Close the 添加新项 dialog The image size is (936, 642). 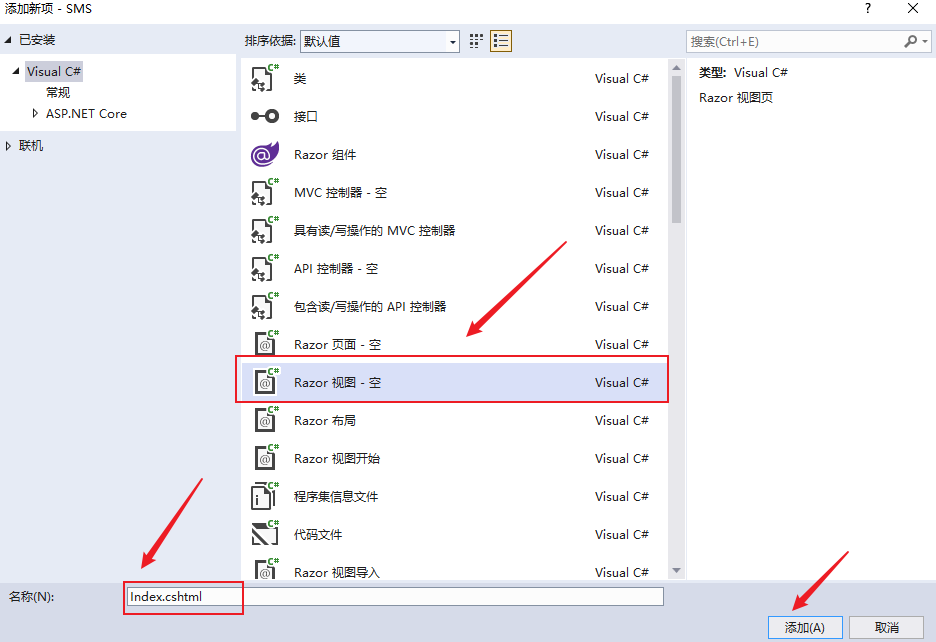[913, 8]
